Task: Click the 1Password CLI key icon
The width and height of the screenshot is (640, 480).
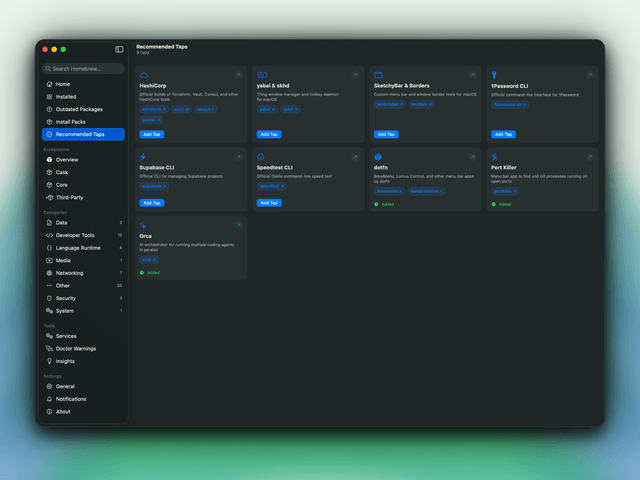Action: click(494, 75)
